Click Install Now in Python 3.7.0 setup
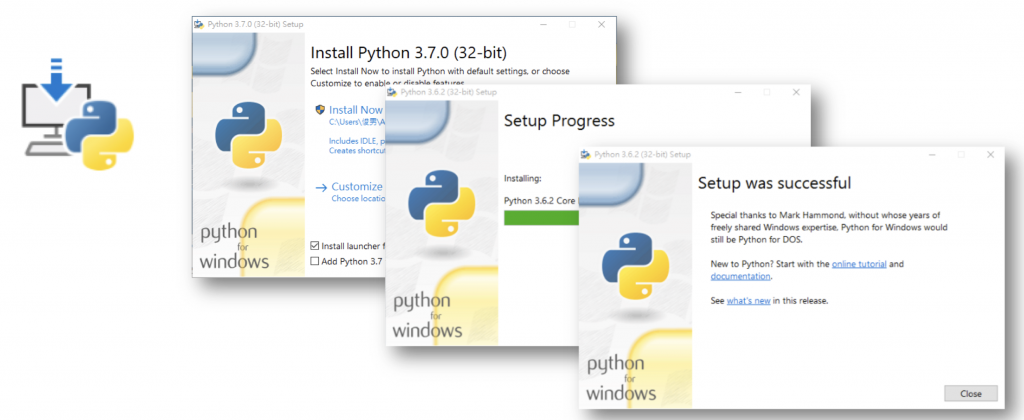 point(356,110)
